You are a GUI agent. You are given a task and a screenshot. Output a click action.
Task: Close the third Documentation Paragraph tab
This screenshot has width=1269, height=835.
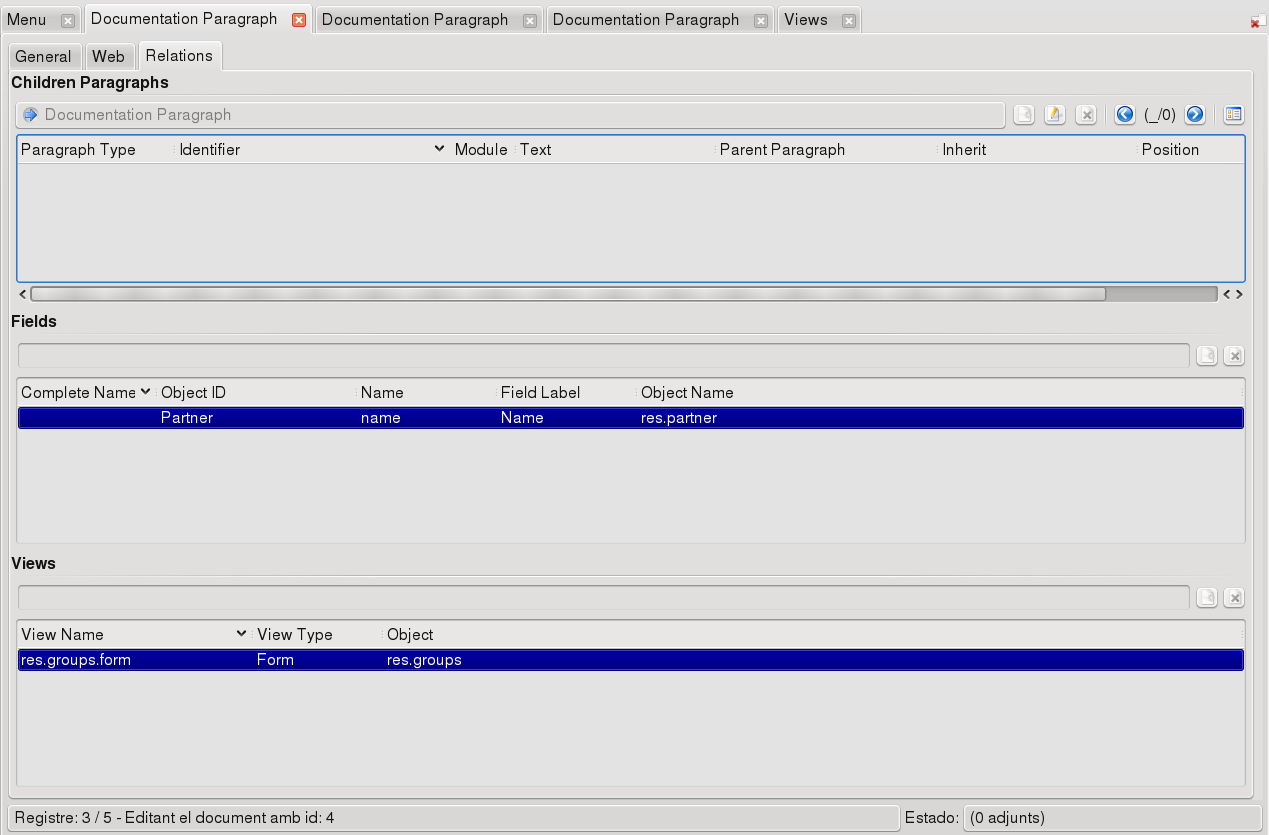(x=761, y=21)
